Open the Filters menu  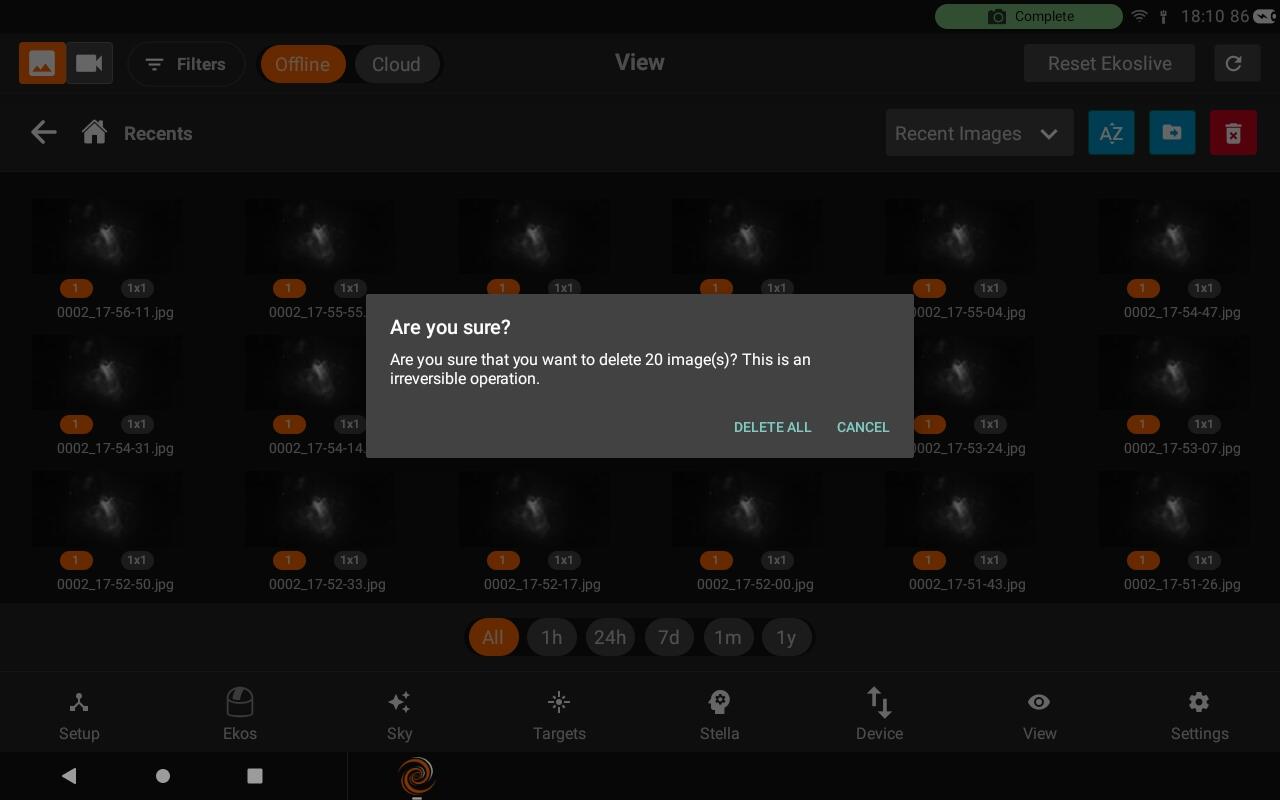click(x=186, y=64)
